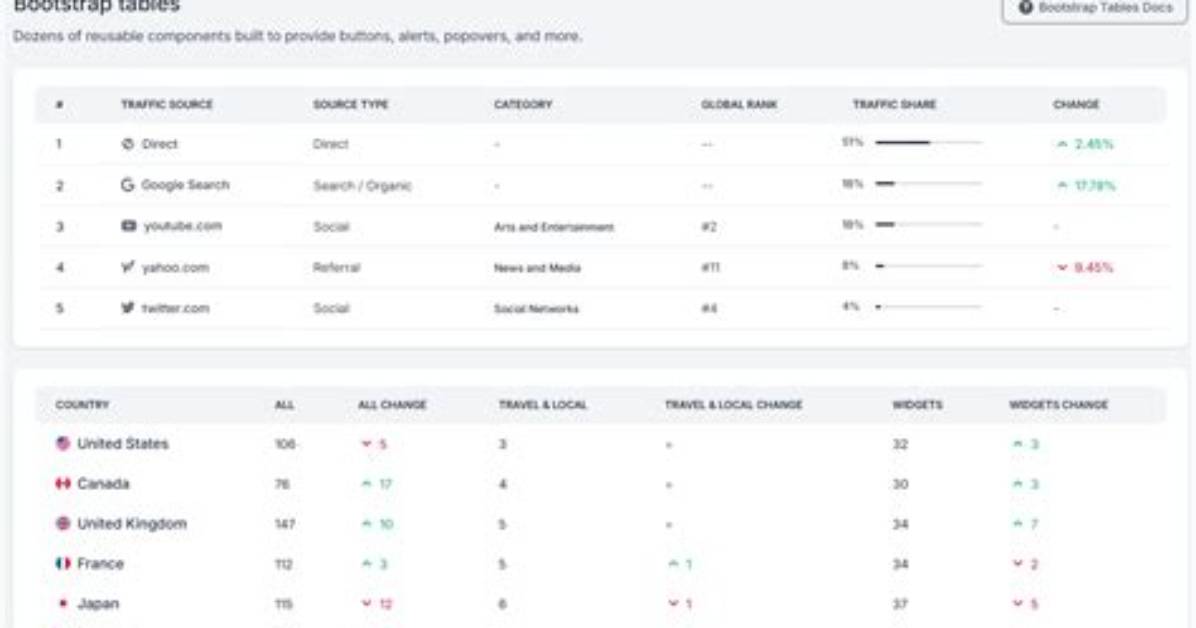Click the France flag icon

63,563
